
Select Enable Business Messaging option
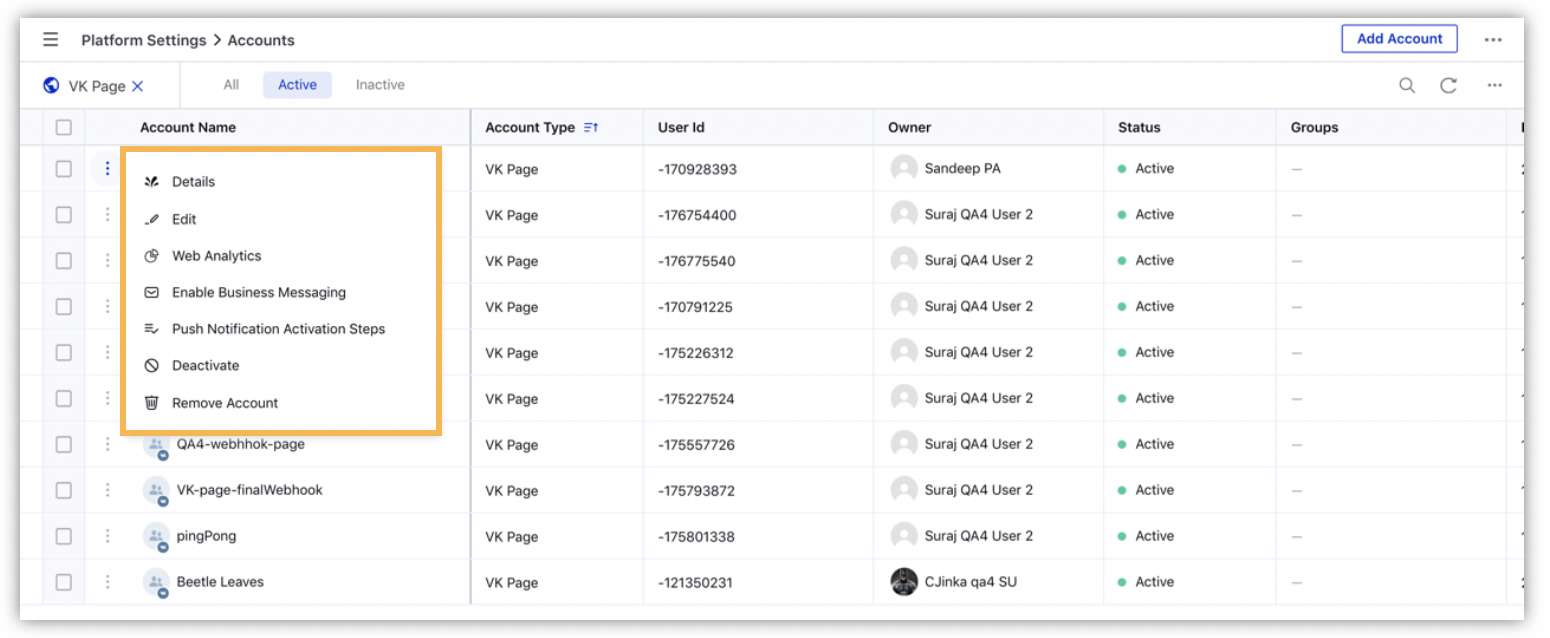tap(280, 293)
